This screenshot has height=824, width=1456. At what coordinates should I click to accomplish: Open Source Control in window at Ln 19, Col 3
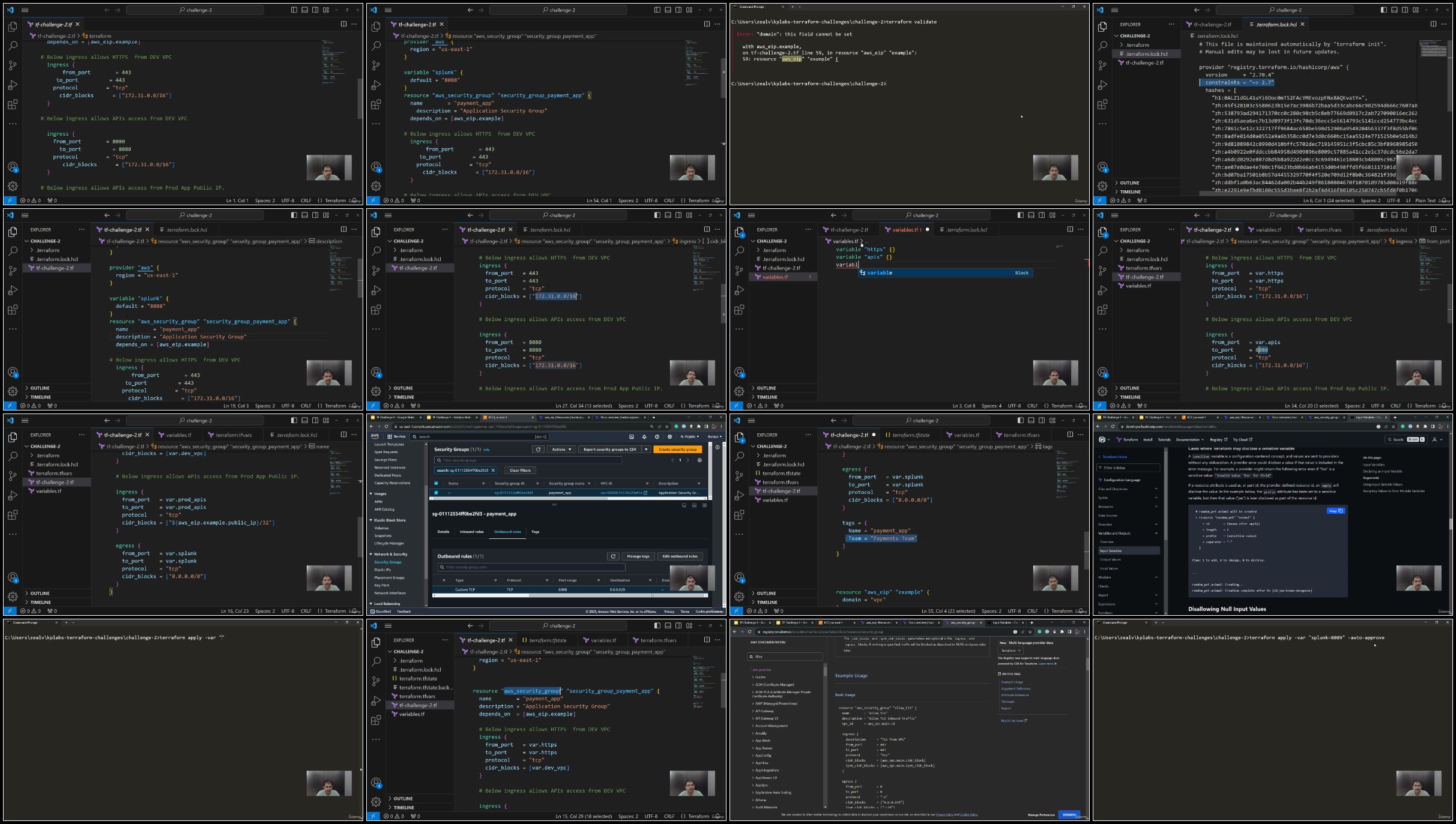(13, 271)
